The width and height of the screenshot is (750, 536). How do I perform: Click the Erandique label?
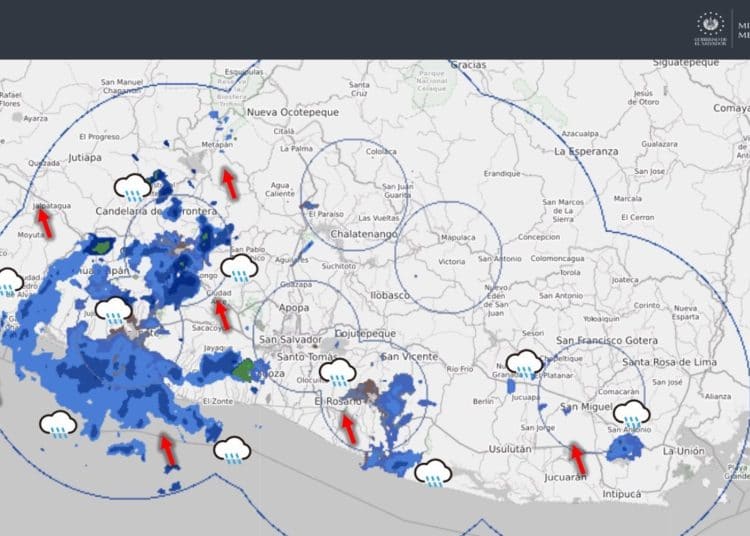[502, 173]
